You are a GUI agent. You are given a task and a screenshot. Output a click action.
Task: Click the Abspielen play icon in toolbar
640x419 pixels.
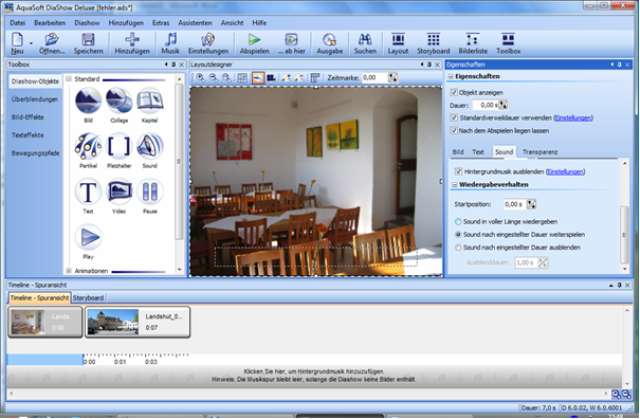(254, 41)
